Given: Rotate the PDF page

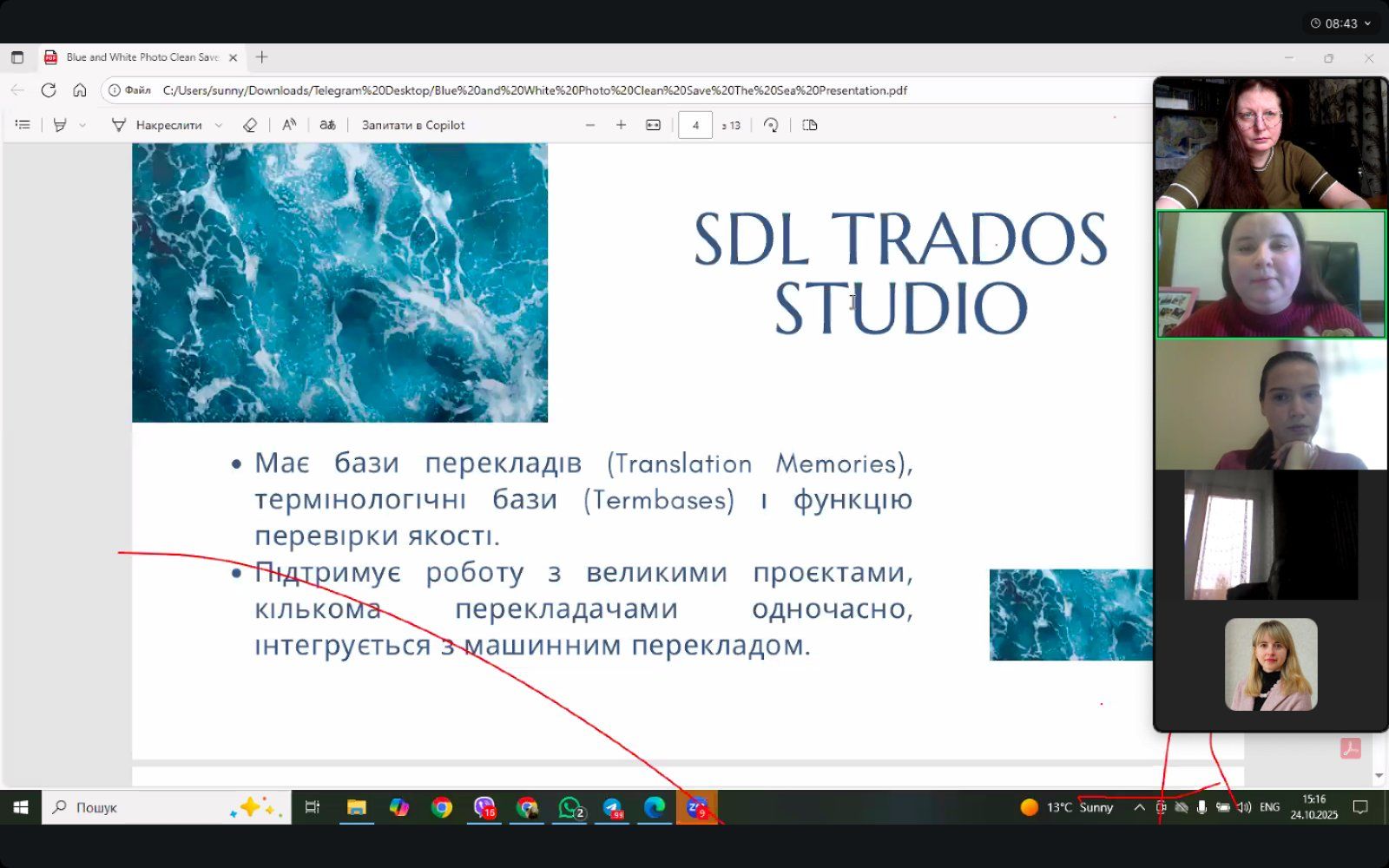Looking at the screenshot, I should [x=771, y=125].
